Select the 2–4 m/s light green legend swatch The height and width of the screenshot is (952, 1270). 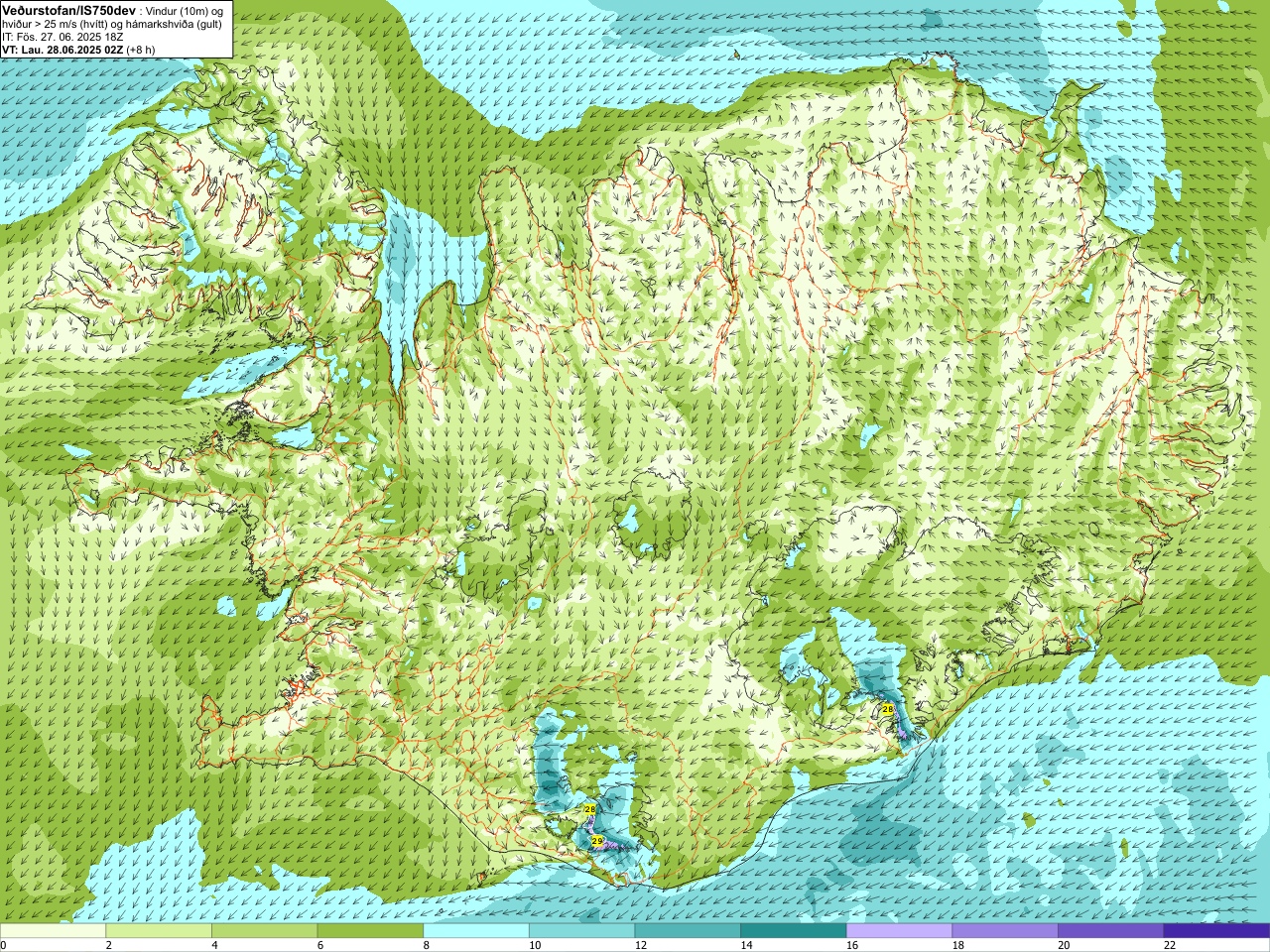(159, 931)
